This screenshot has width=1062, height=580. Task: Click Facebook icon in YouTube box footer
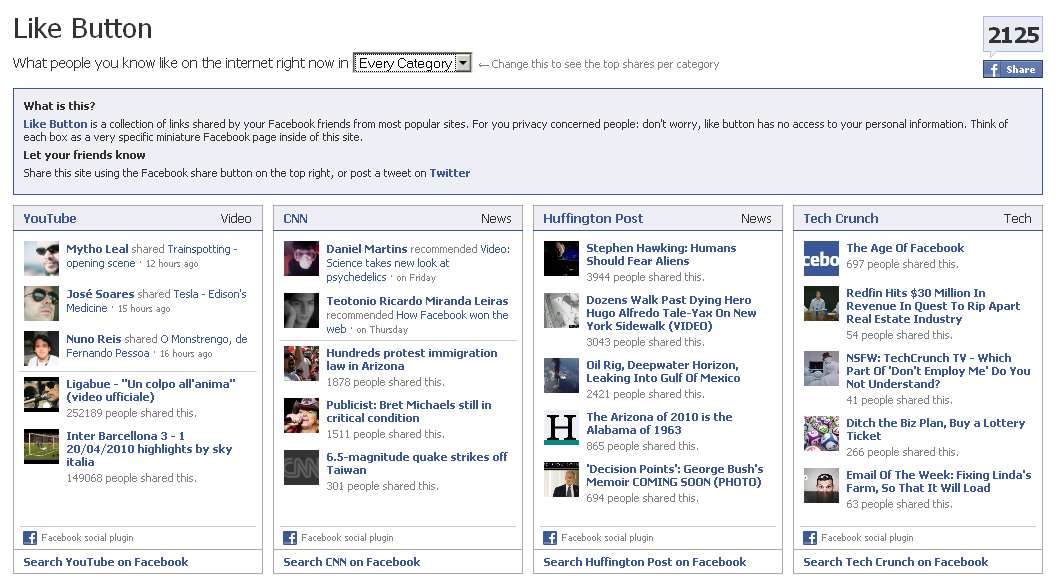click(30, 538)
